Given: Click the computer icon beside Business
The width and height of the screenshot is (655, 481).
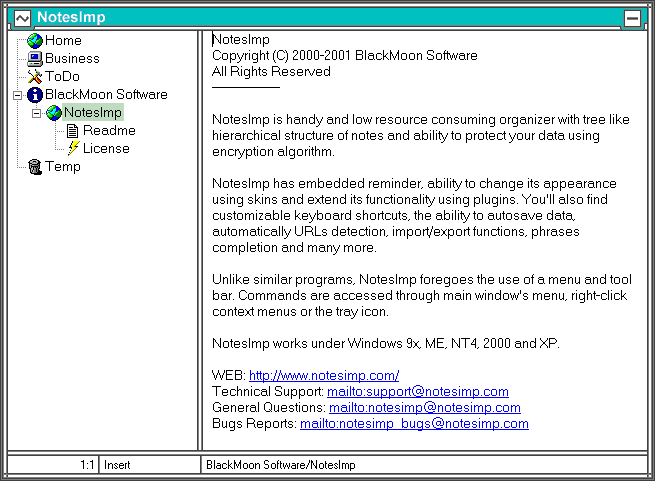Looking at the screenshot, I should click(35, 59).
